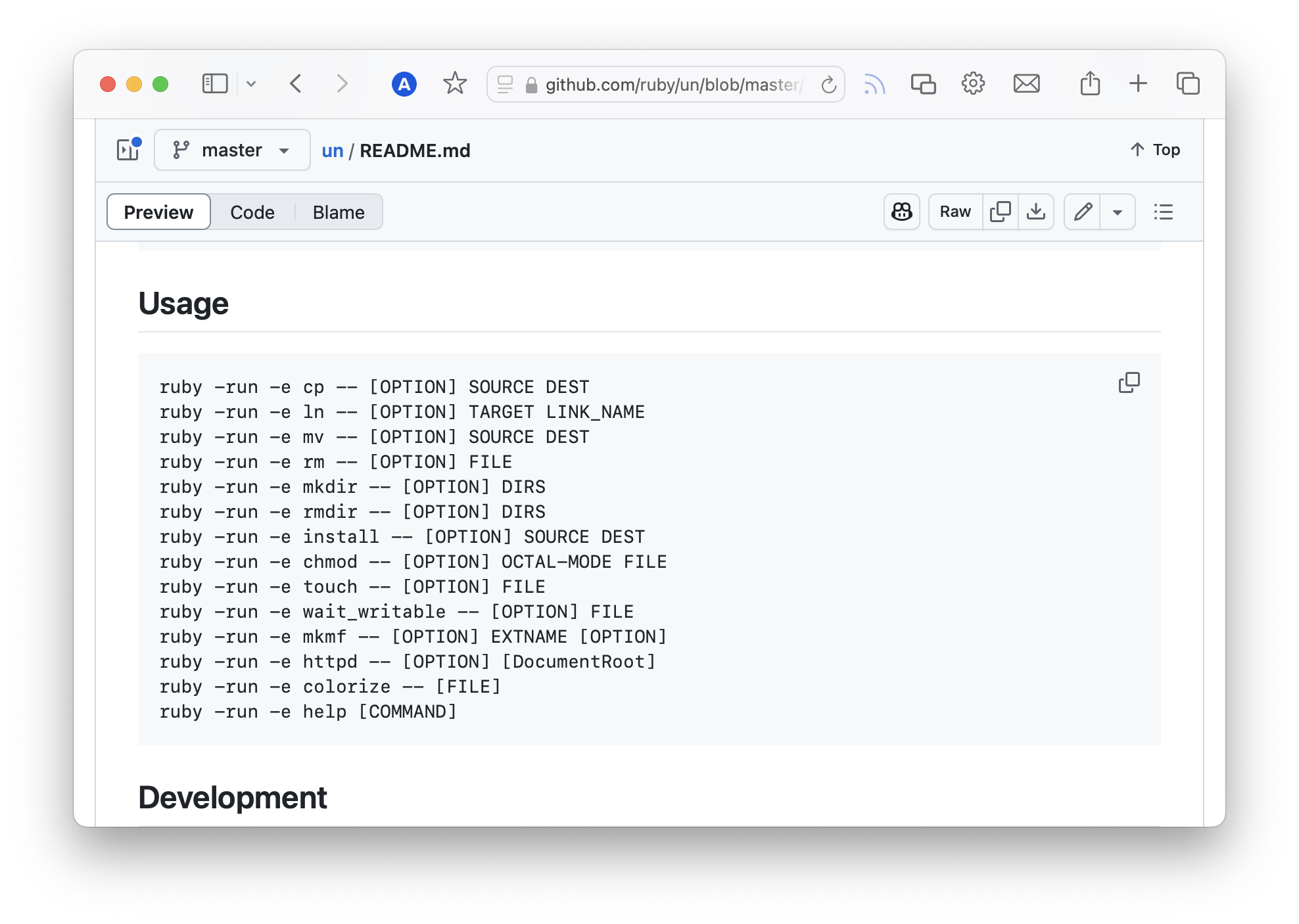
Task: Share this page
Action: click(1090, 83)
